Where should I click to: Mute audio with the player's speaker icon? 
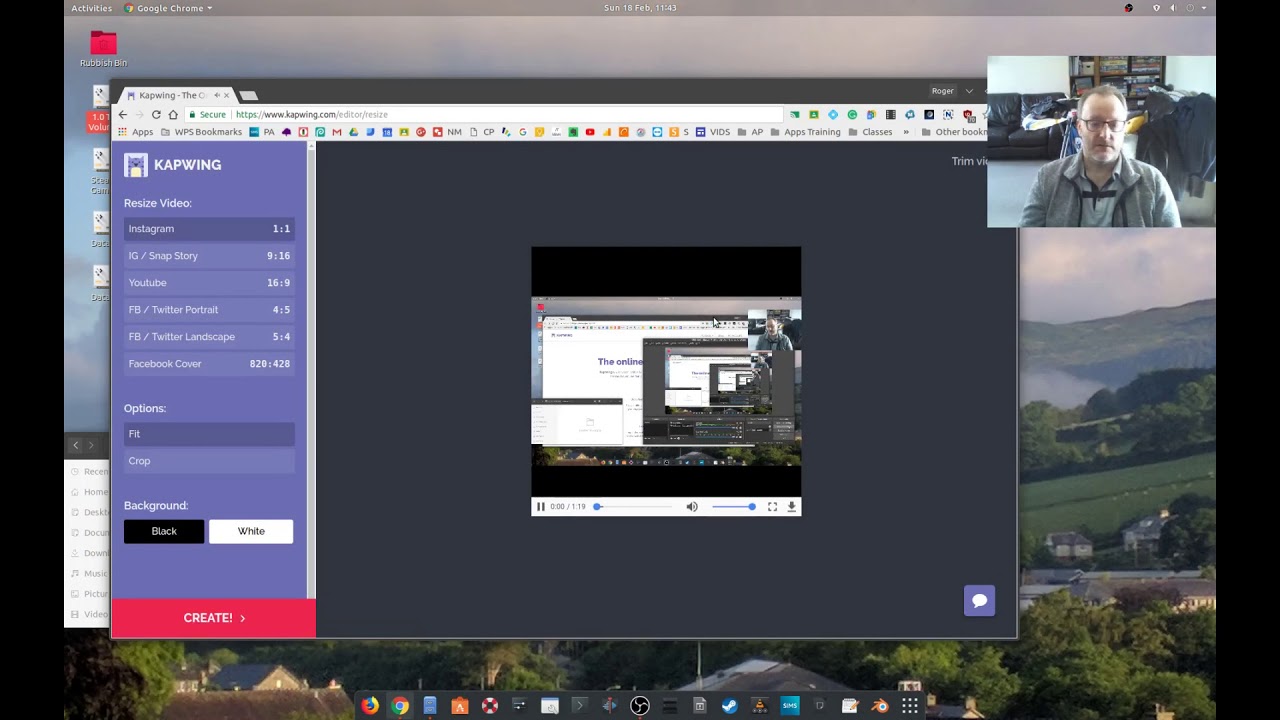pos(692,507)
